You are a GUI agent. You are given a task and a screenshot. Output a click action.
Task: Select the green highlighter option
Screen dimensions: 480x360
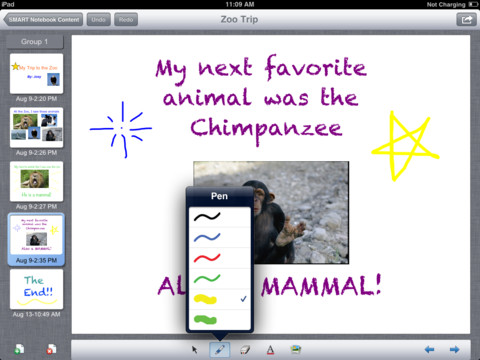(x=219, y=320)
